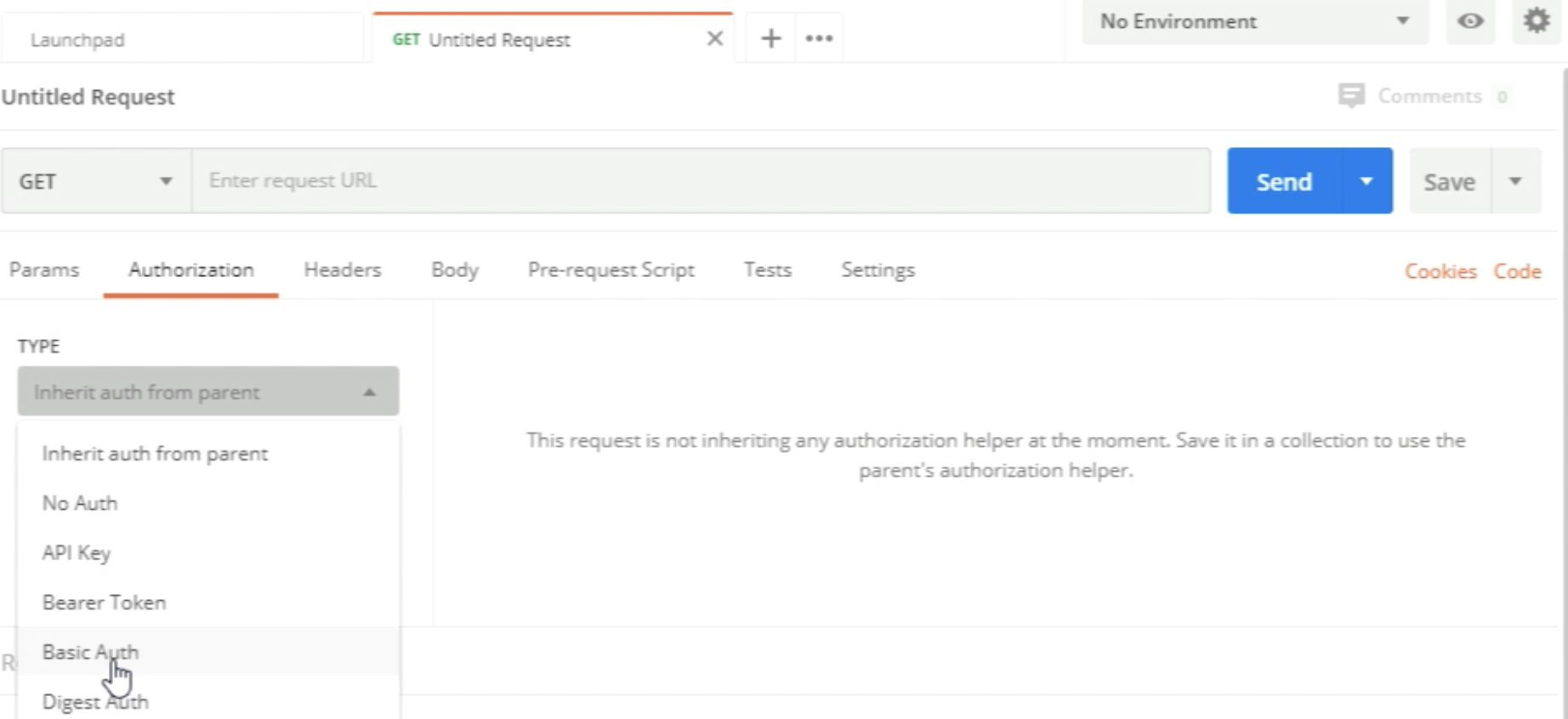Switch to the Headers tab
1568x719 pixels.
[x=343, y=270]
